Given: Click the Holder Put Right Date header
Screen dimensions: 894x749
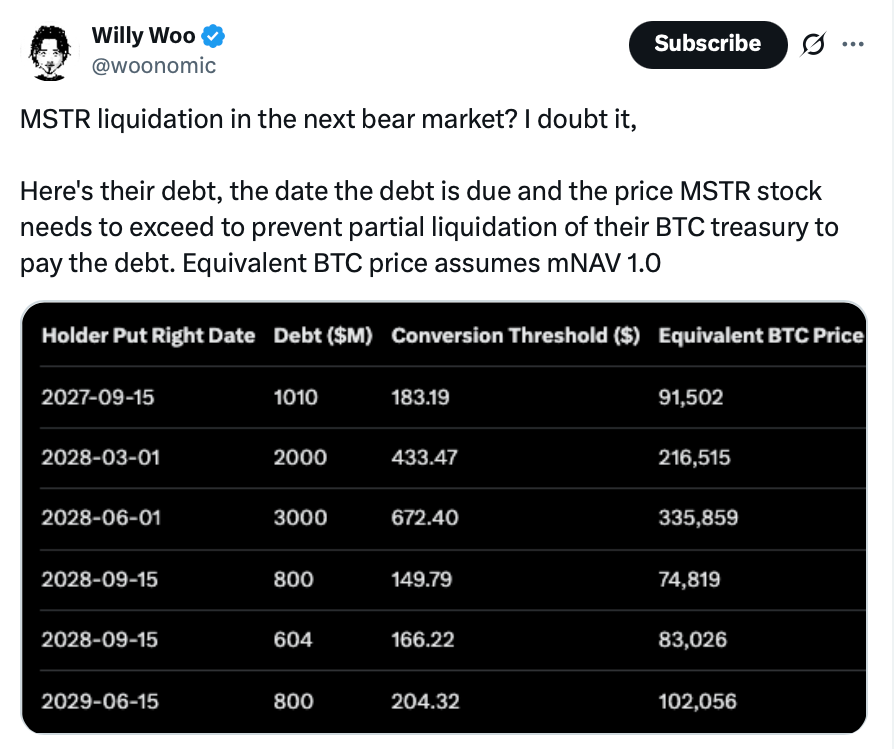Looking at the screenshot, I should click(147, 336).
